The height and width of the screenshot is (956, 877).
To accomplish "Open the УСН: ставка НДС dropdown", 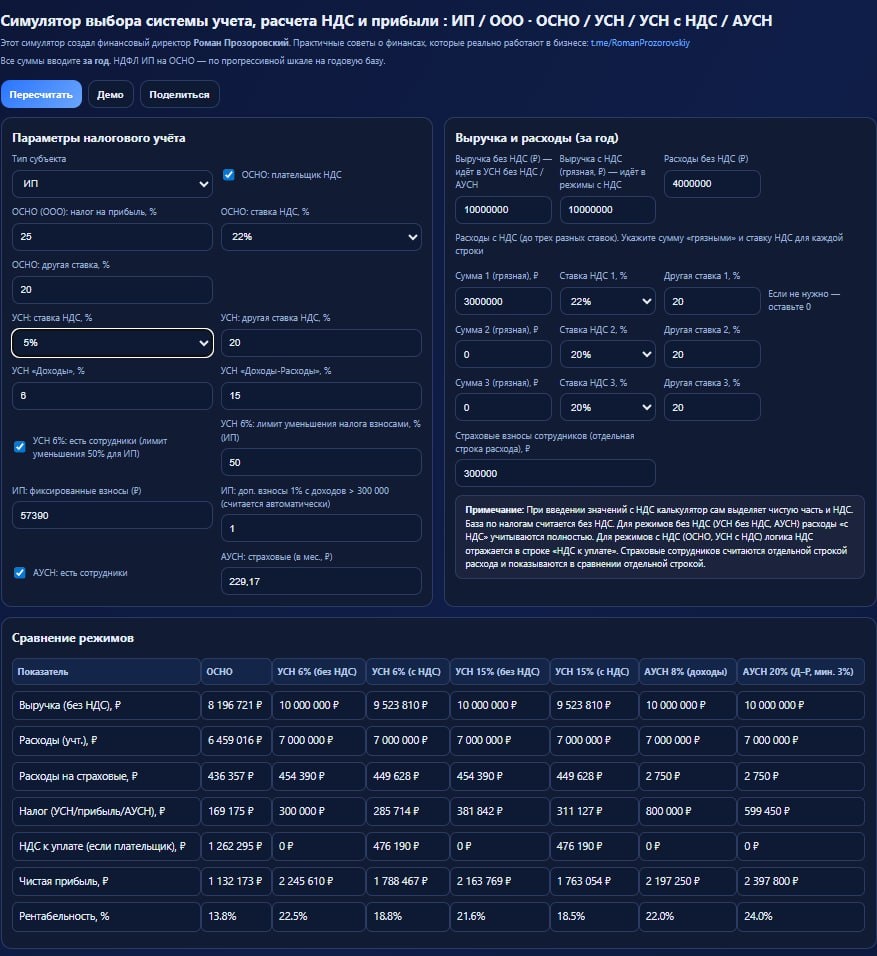I will 112,343.
